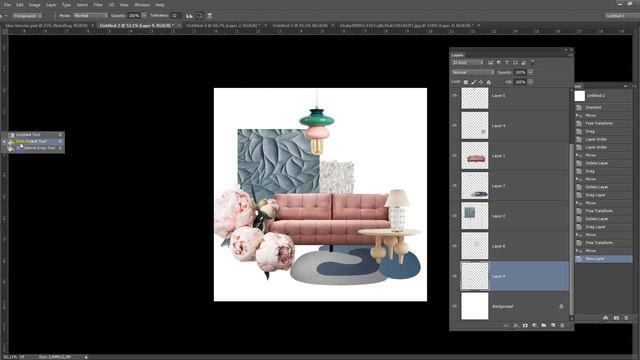Click link layers icon in Layers panel

coord(507,325)
